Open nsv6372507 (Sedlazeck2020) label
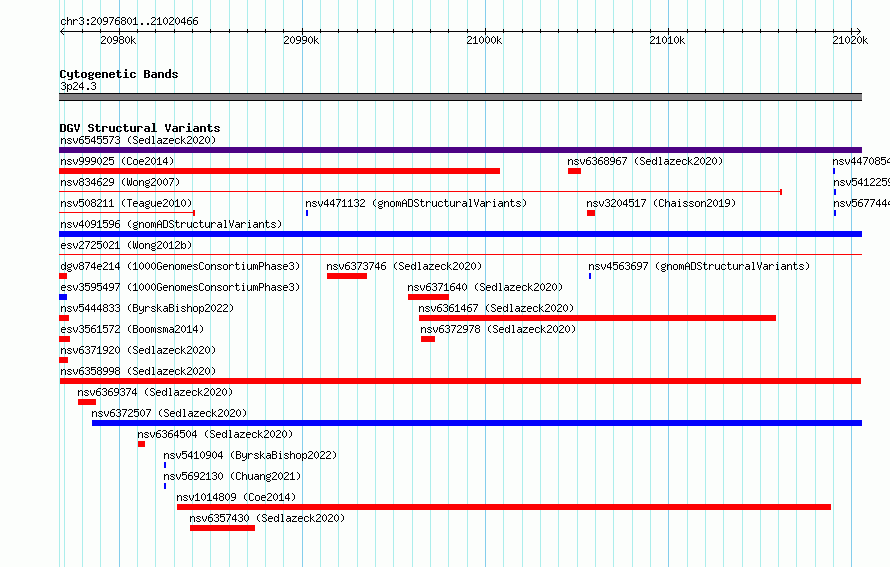 coord(169,413)
